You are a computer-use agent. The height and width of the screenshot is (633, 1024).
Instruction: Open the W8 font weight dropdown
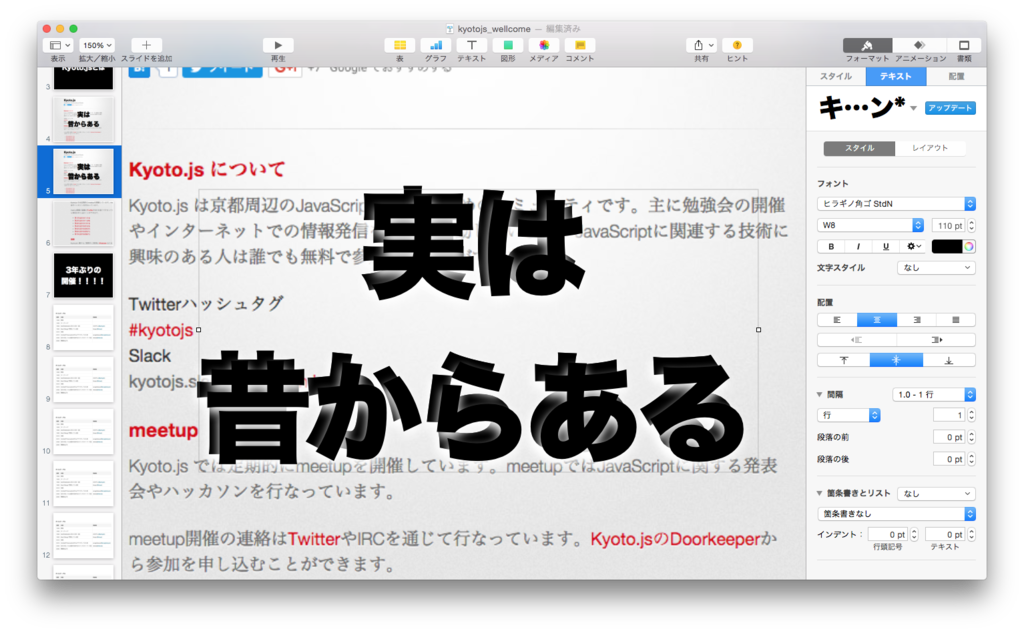(x=870, y=225)
